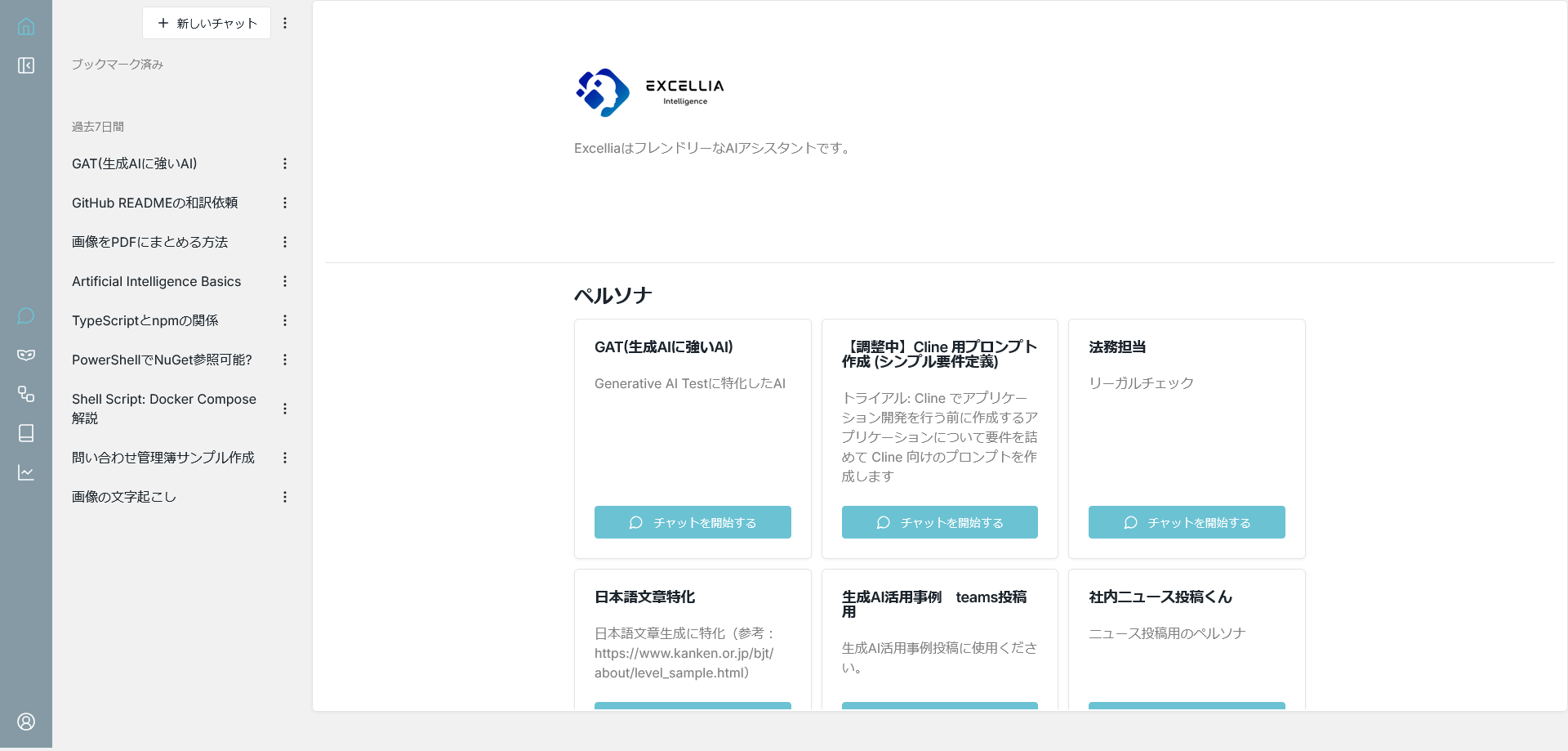Image resolution: width=1568 pixels, height=751 pixels.
Task: Open the 画像をPDFにまとめる方法 chat
Action: coord(150,242)
